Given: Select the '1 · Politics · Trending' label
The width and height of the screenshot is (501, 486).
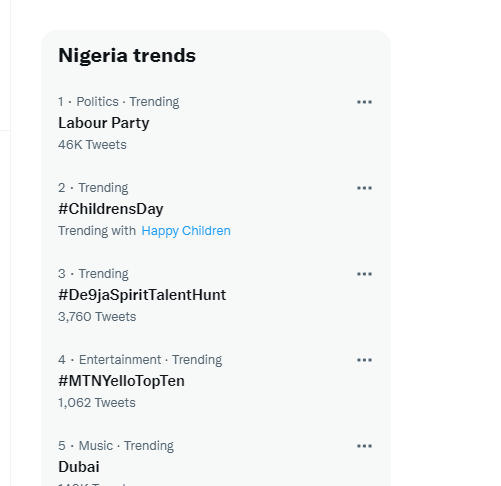Looking at the screenshot, I should [119, 102].
